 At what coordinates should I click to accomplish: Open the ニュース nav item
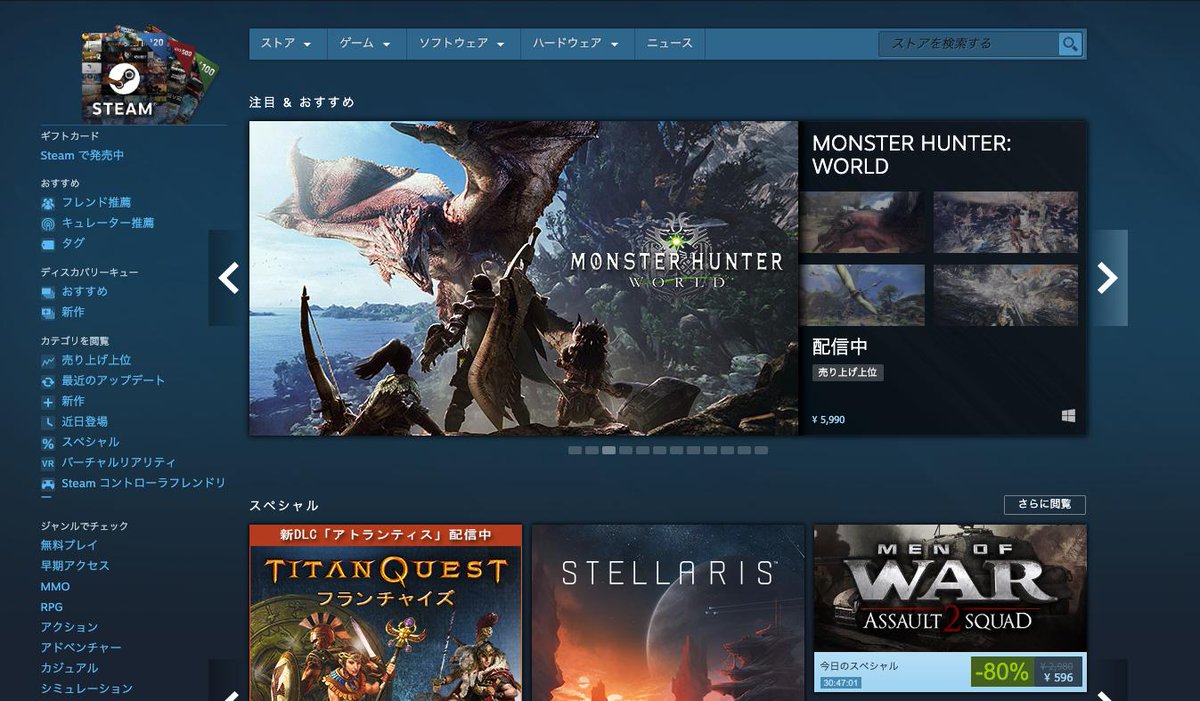pos(669,44)
